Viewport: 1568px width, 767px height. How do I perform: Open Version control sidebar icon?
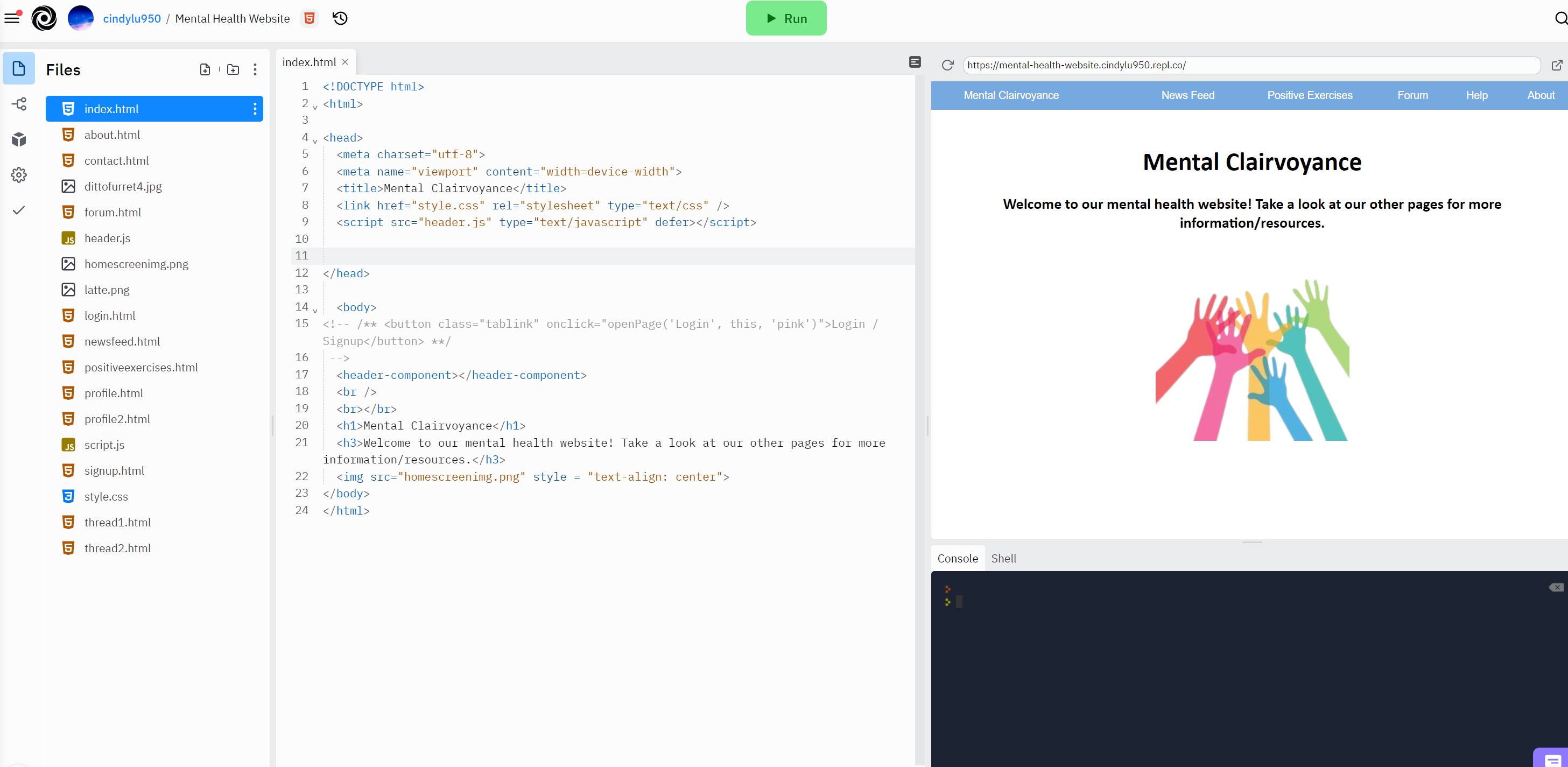tap(19, 104)
